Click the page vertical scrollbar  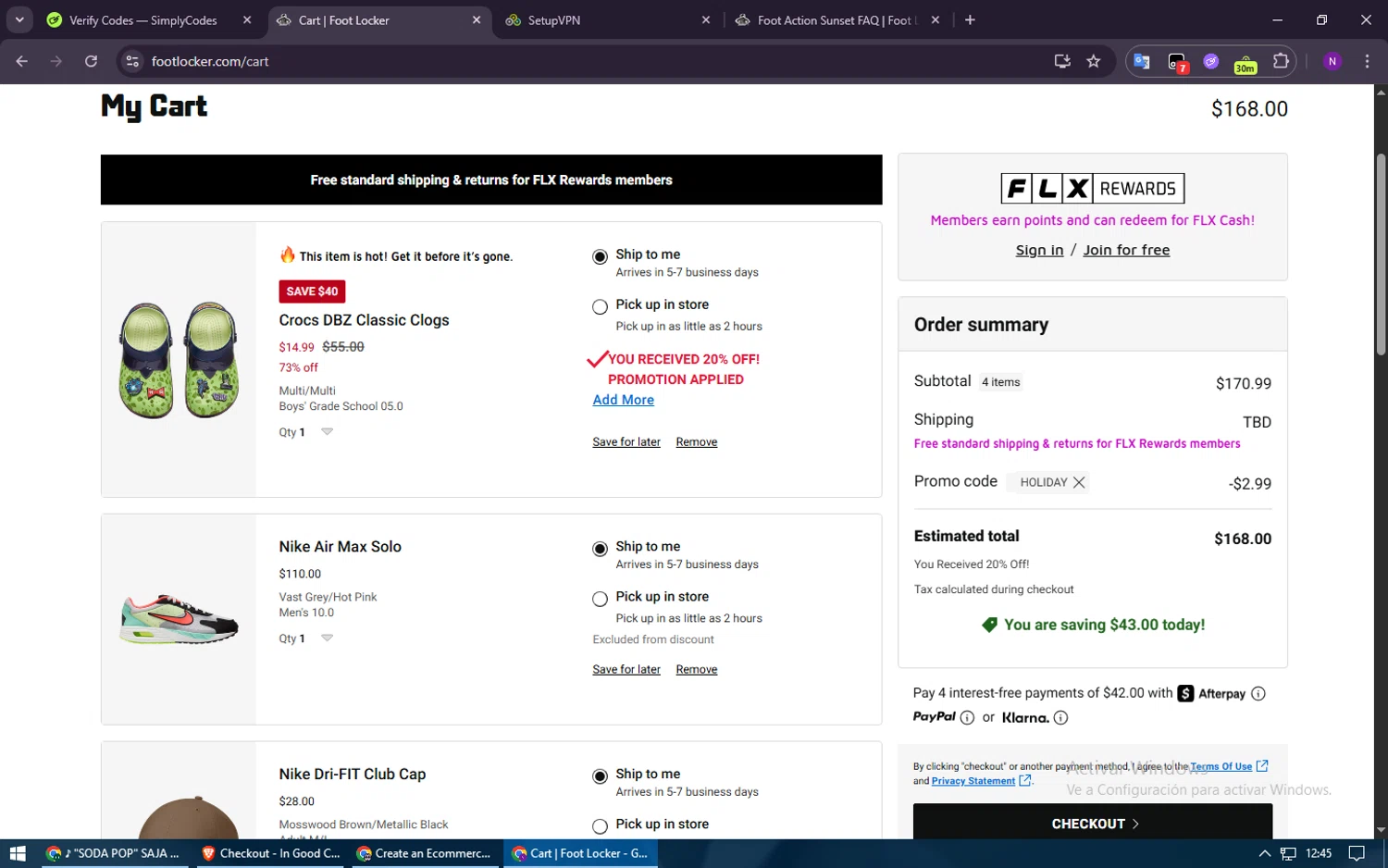(1381, 254)
